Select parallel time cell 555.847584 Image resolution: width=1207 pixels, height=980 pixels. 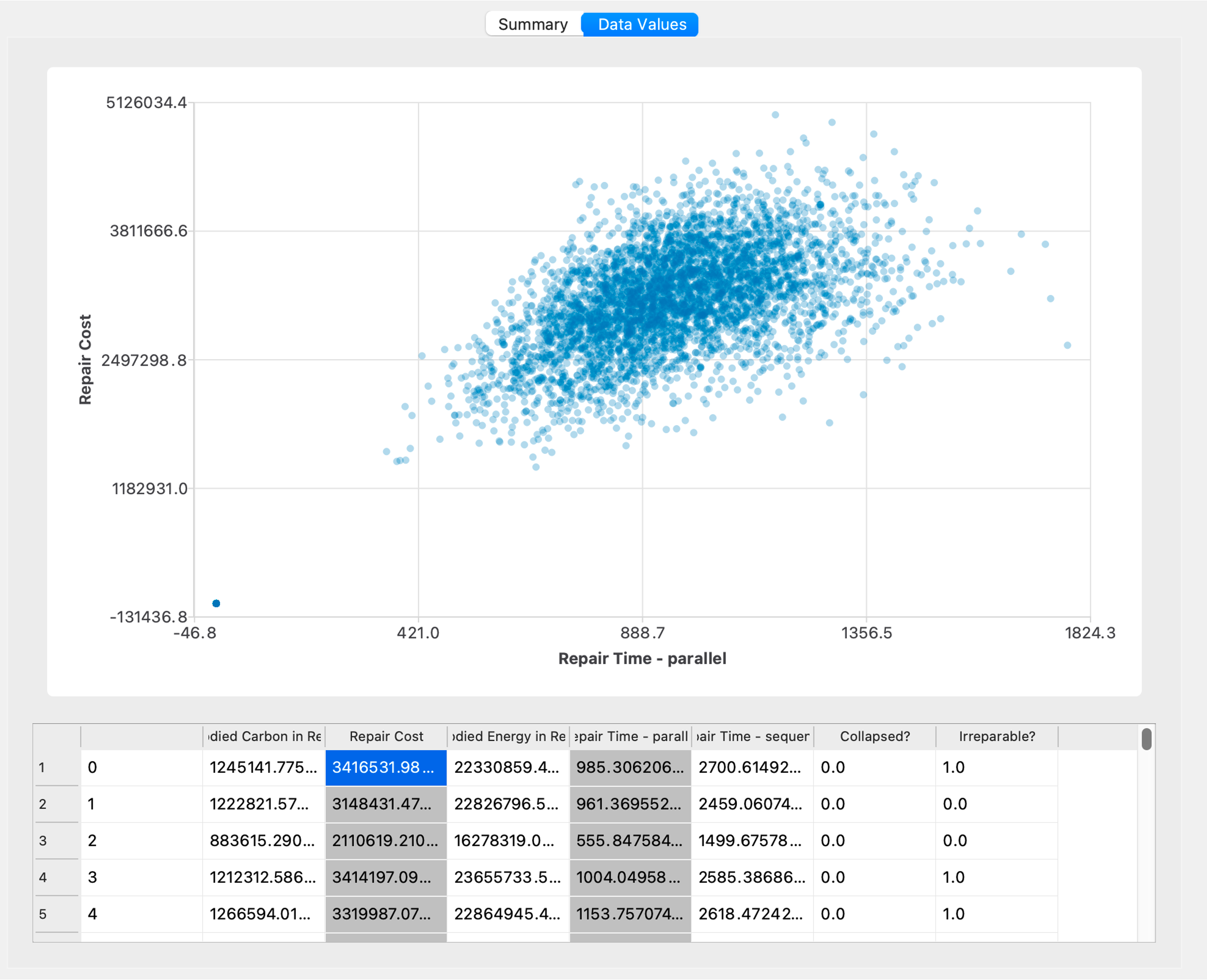pyautogui.click(x=631, y=841)
